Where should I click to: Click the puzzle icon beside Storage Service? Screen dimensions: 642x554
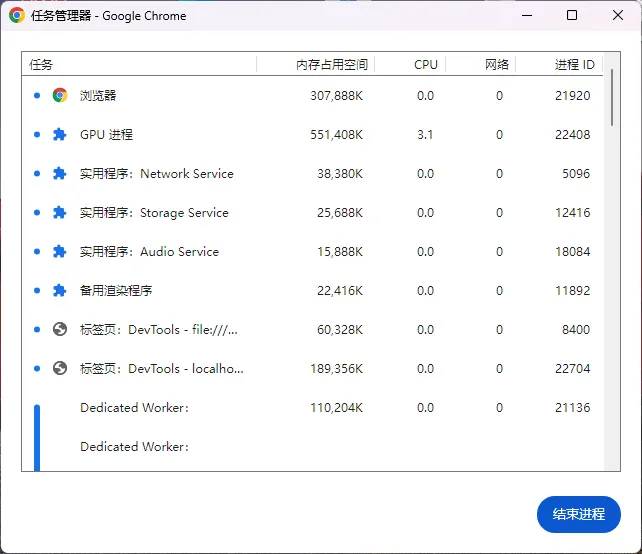click(x=60, y=213)
